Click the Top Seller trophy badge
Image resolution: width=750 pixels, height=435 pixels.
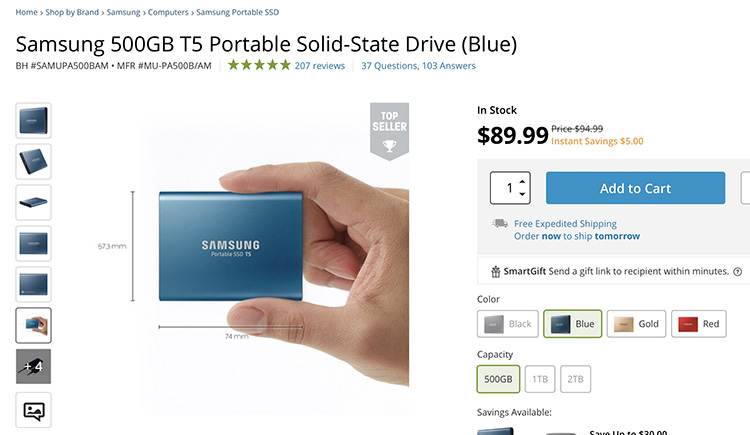(x=389, y=131)
